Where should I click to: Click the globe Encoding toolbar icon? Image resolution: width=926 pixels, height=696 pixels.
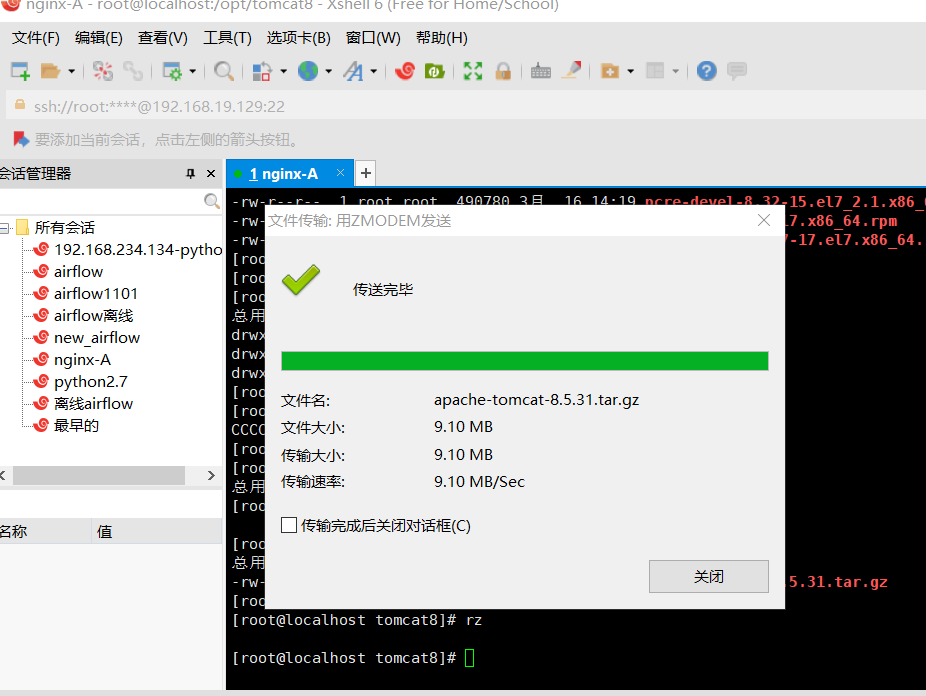(x=308, y=71)
